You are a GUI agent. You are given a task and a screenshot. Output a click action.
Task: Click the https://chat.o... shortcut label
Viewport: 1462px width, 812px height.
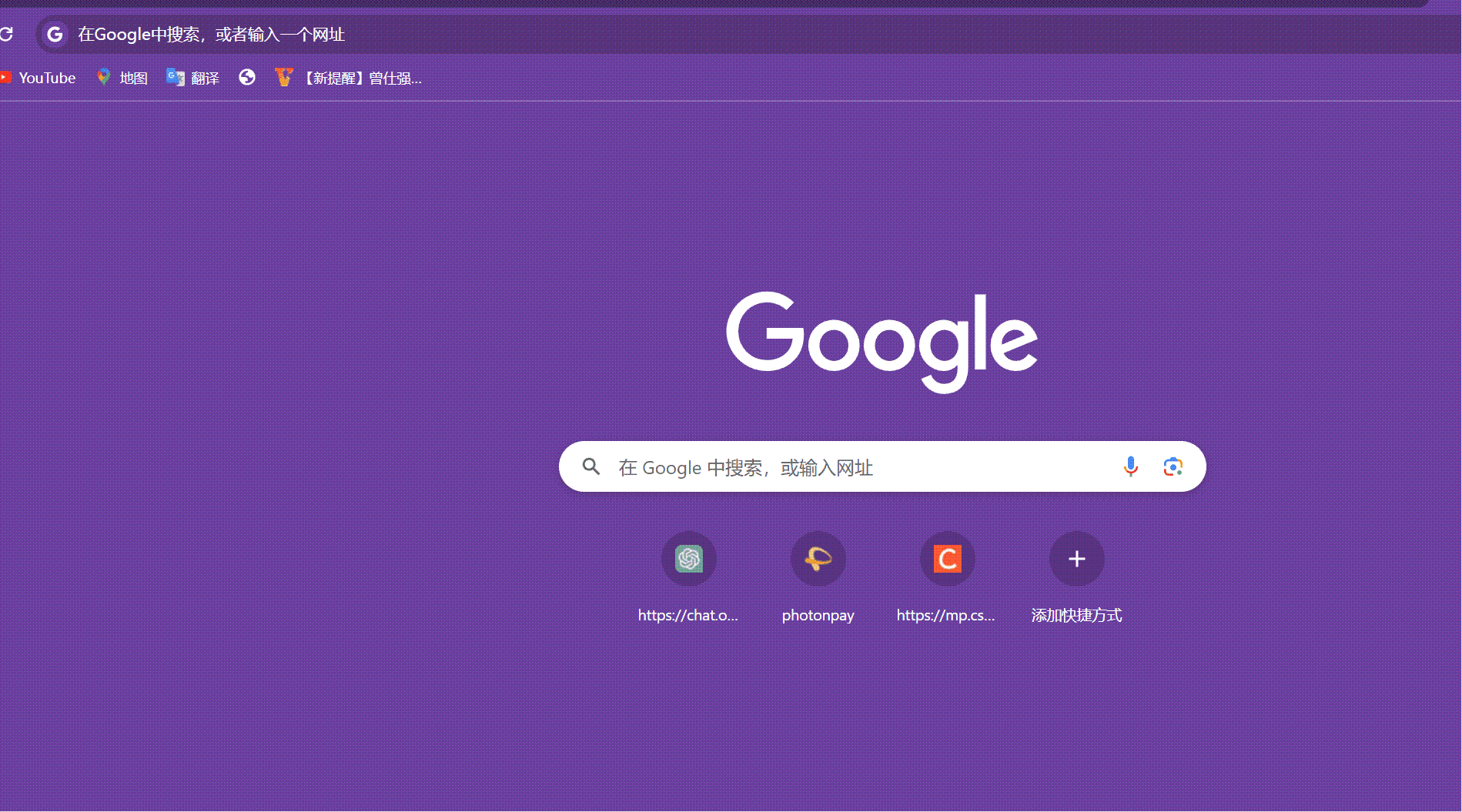coord(688,615)
